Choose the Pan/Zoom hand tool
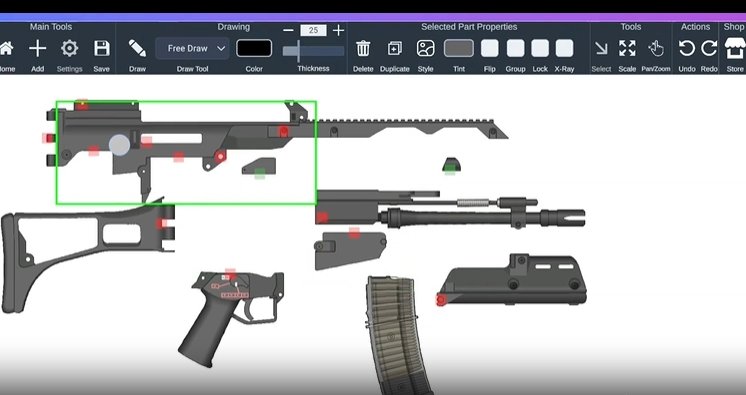The image size is (746, 395). 656,49
